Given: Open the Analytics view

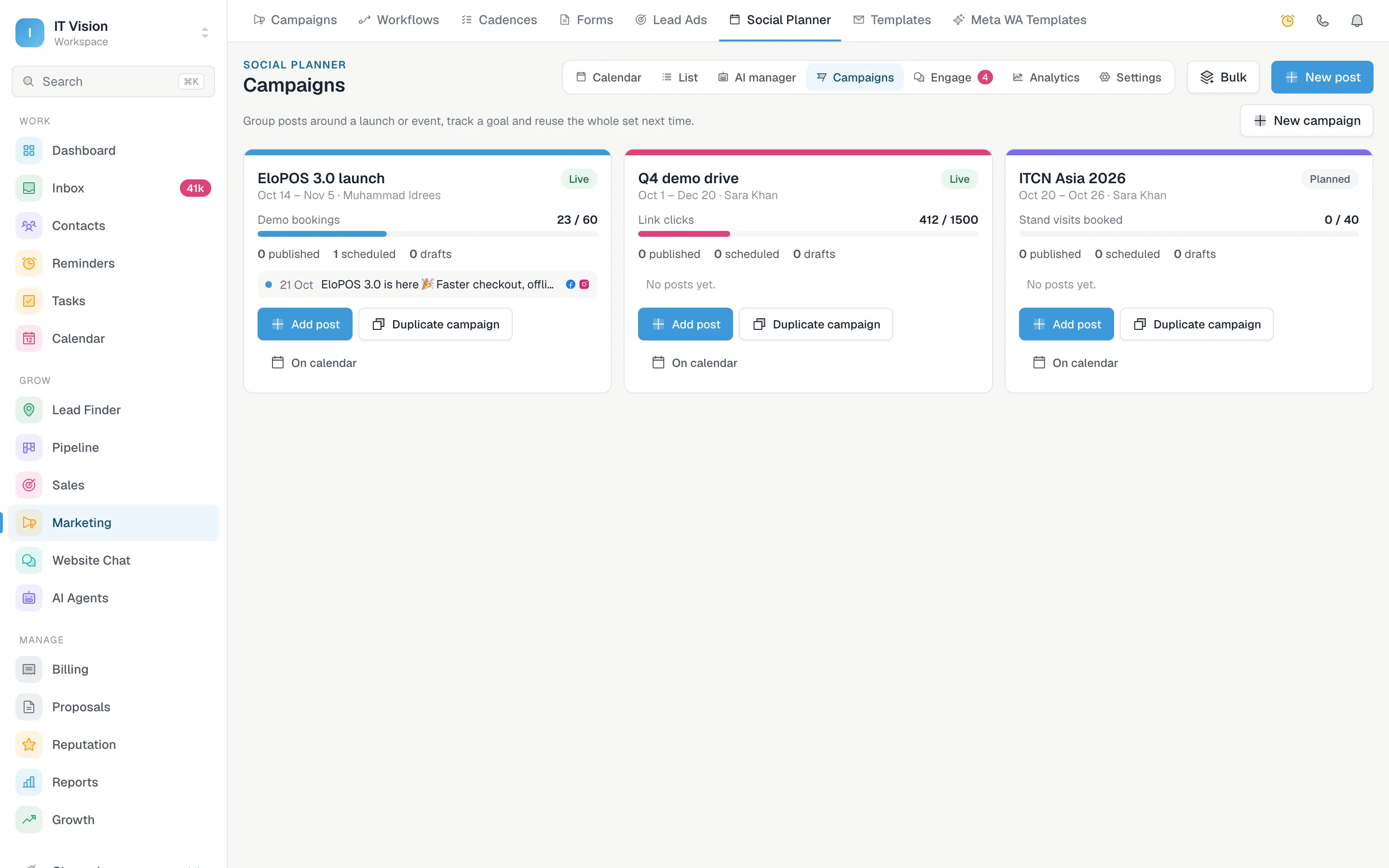Looking at the screenshot, I should (1046, 78).
